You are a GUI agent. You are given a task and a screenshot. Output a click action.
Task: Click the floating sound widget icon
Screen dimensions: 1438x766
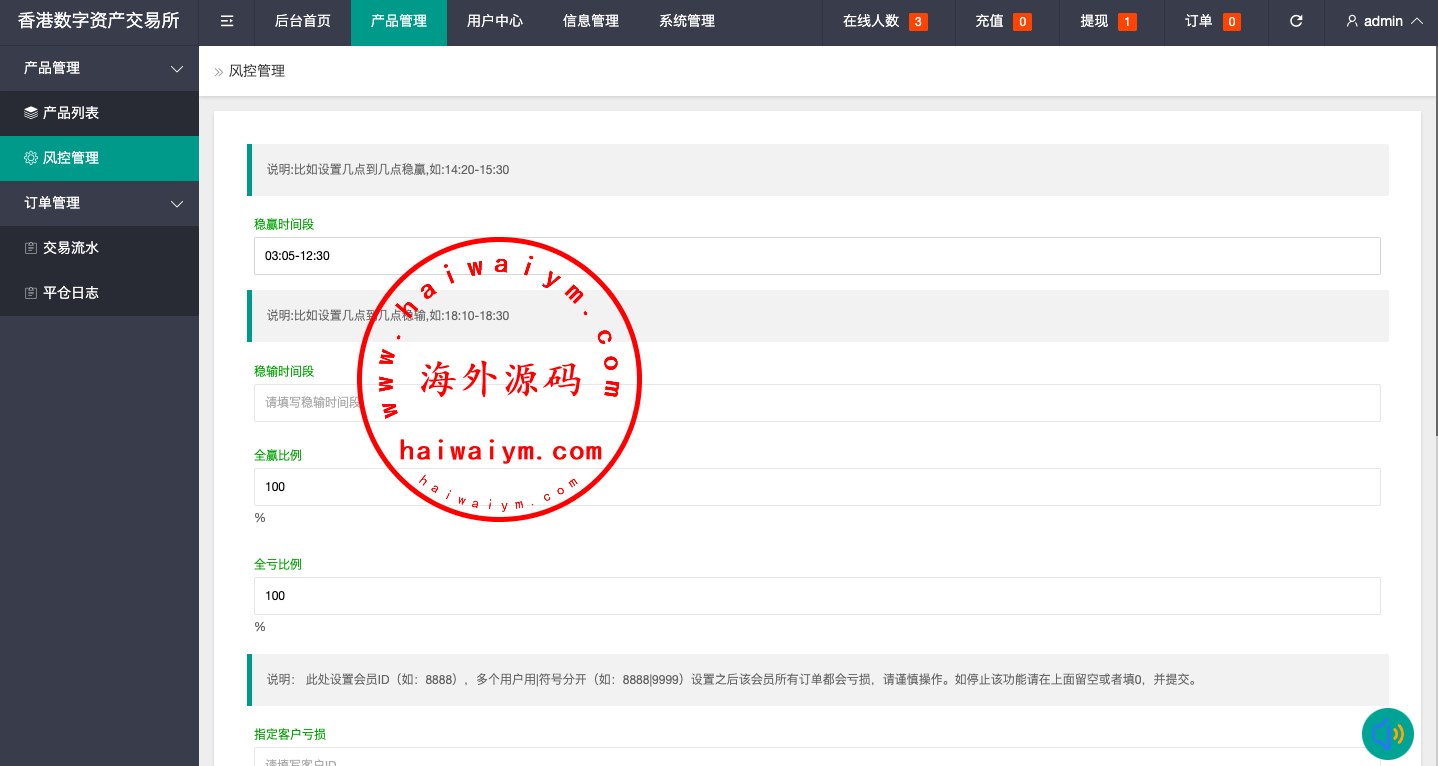(1387, 734)
